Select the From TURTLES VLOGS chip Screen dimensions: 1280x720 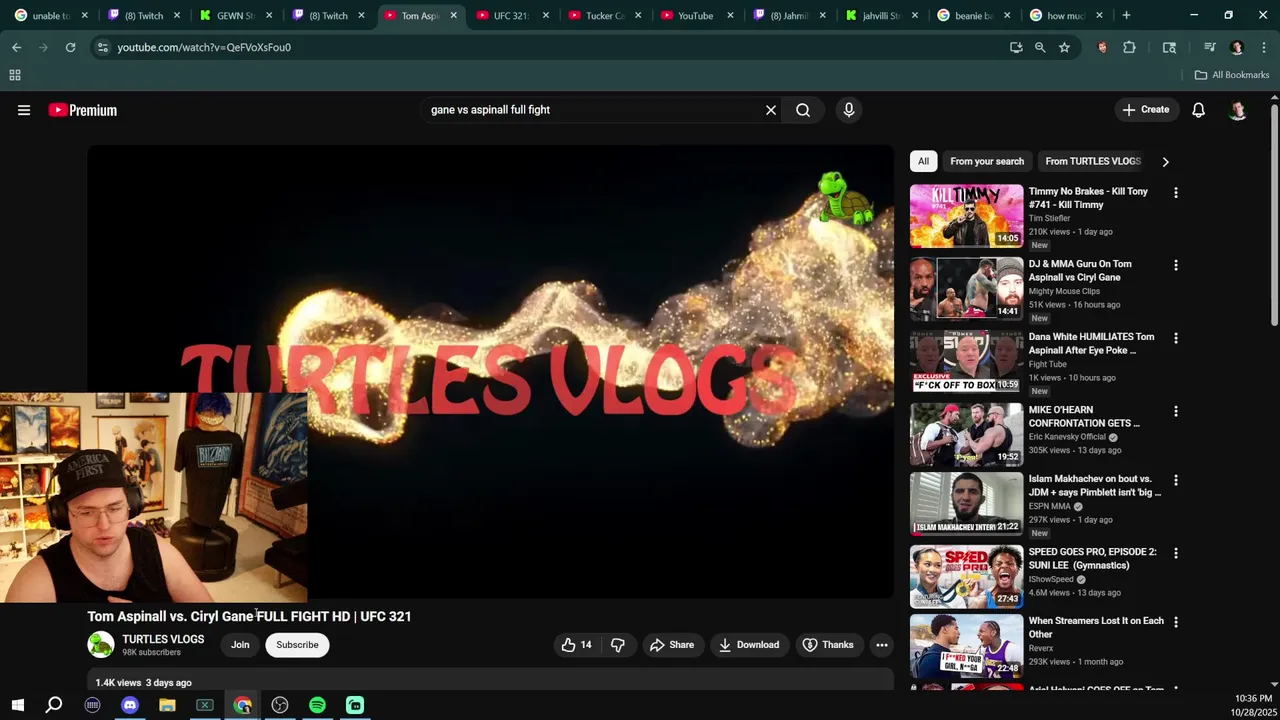coord(1092,161)
